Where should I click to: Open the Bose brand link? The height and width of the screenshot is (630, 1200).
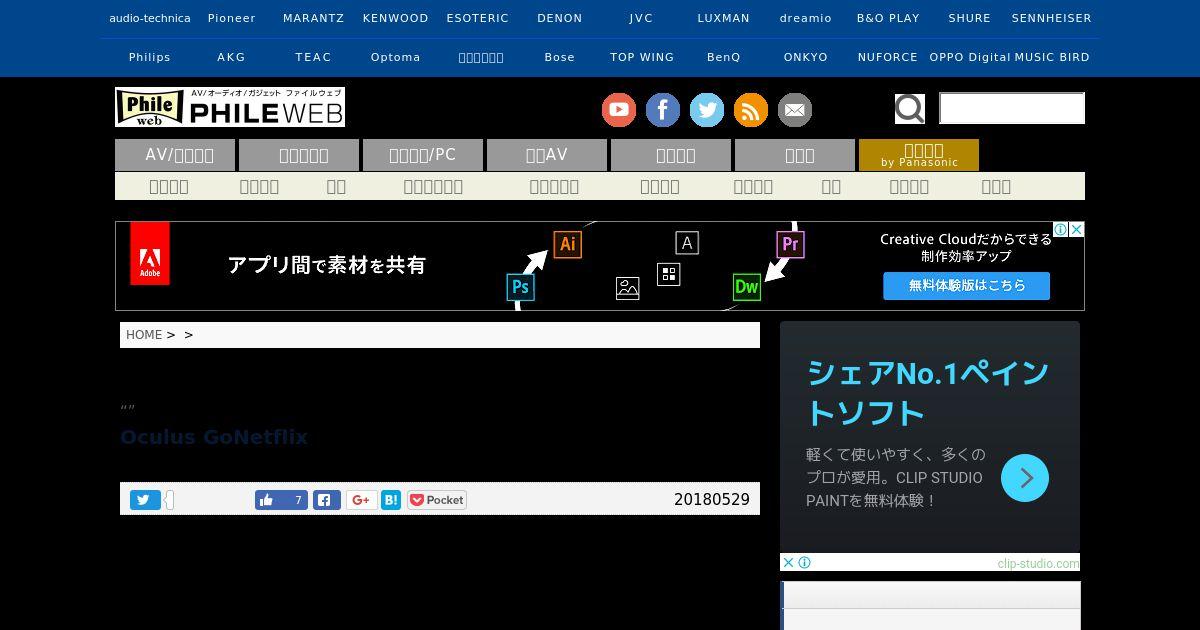point(560,57)
